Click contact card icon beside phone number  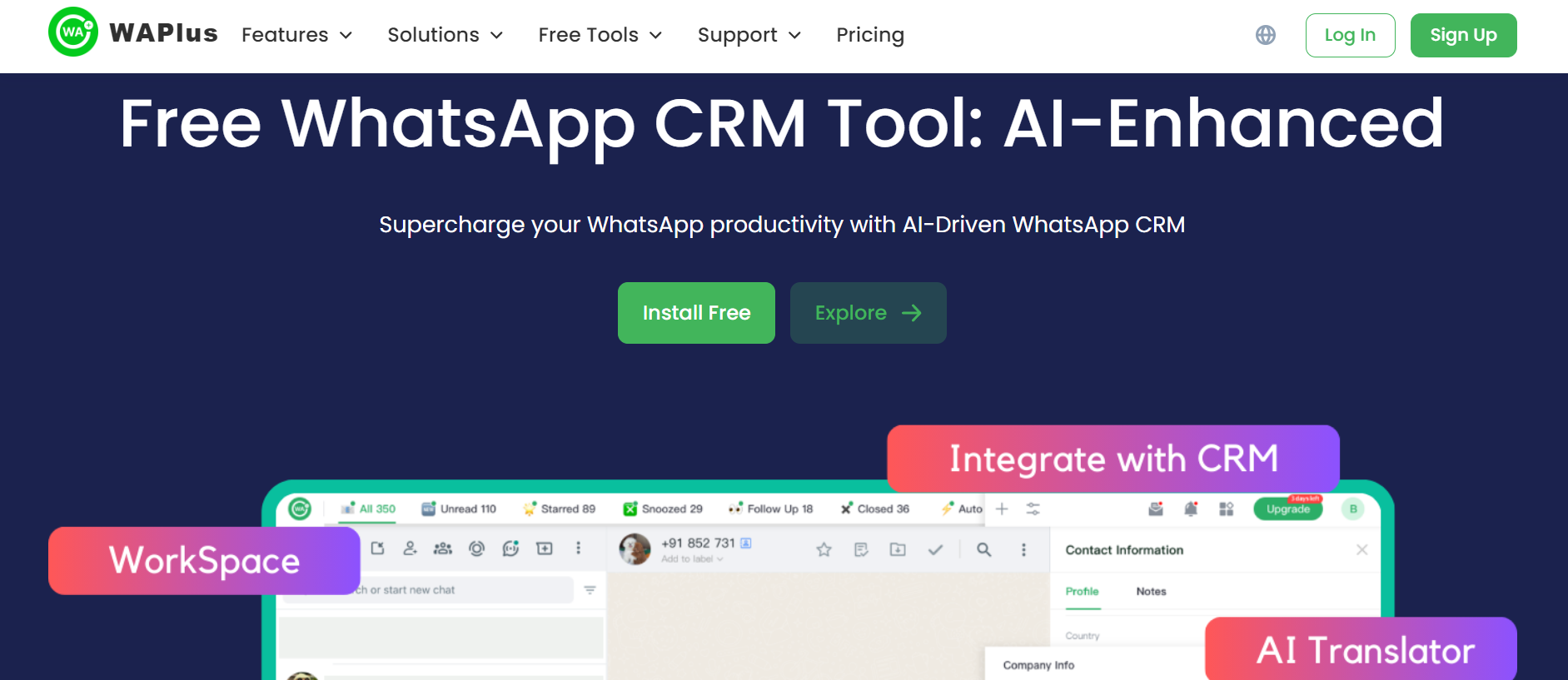coord(746,543)
